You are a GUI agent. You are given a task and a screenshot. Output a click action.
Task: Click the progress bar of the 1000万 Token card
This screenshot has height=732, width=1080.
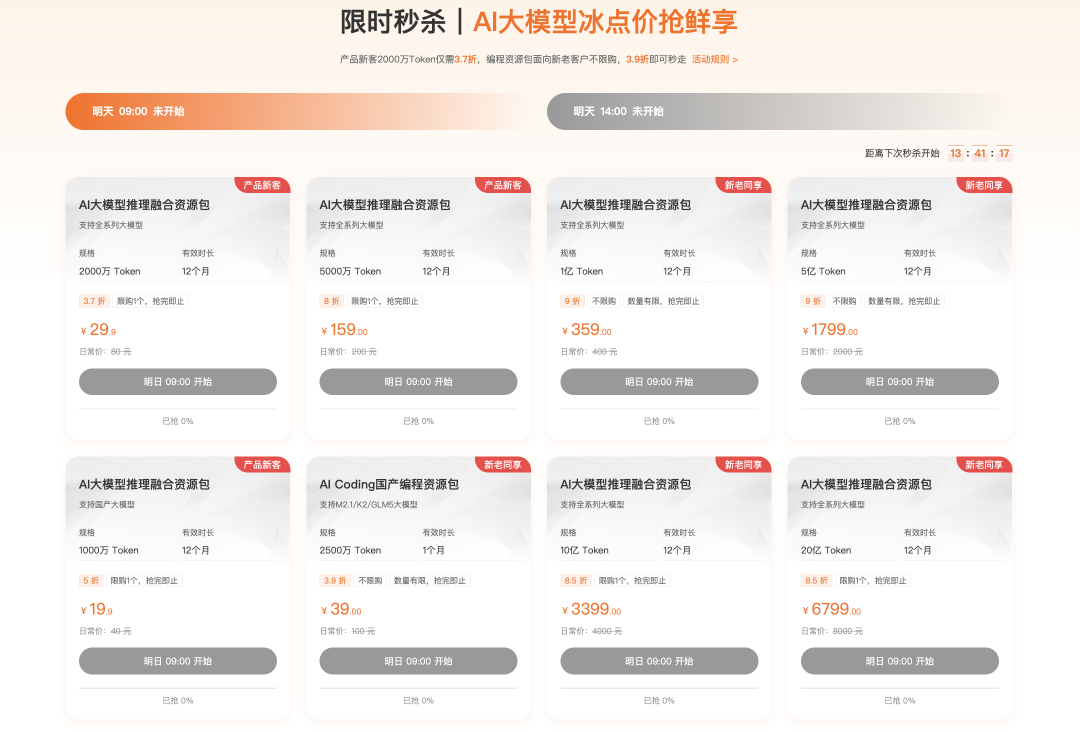pyautogui.click(x=178, y=688)
